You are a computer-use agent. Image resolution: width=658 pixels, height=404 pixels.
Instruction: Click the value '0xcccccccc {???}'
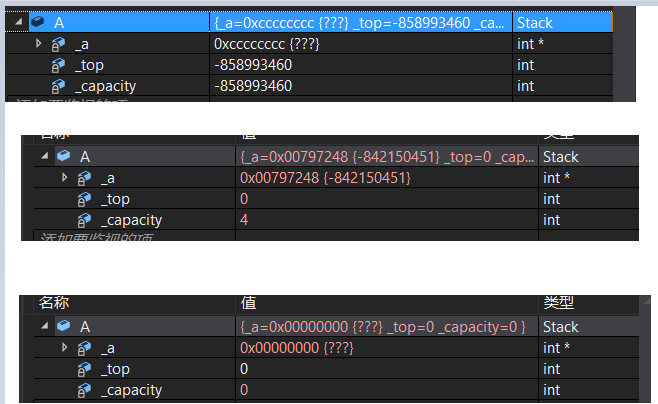click(x=267, y=44)
